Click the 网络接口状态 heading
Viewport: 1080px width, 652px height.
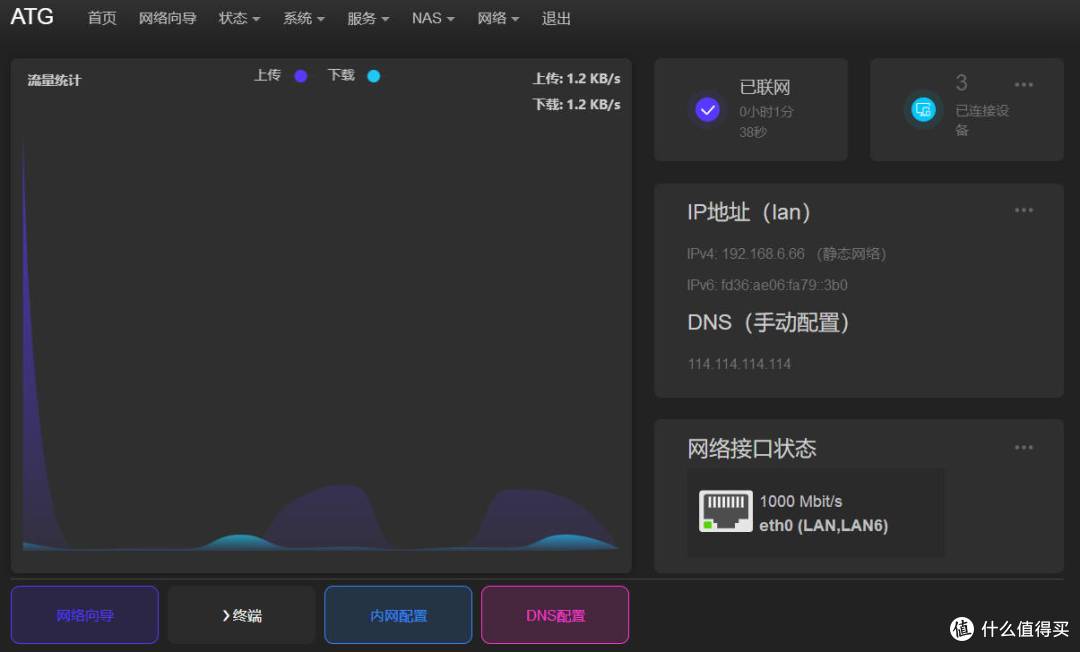click(x=751, y=449)
